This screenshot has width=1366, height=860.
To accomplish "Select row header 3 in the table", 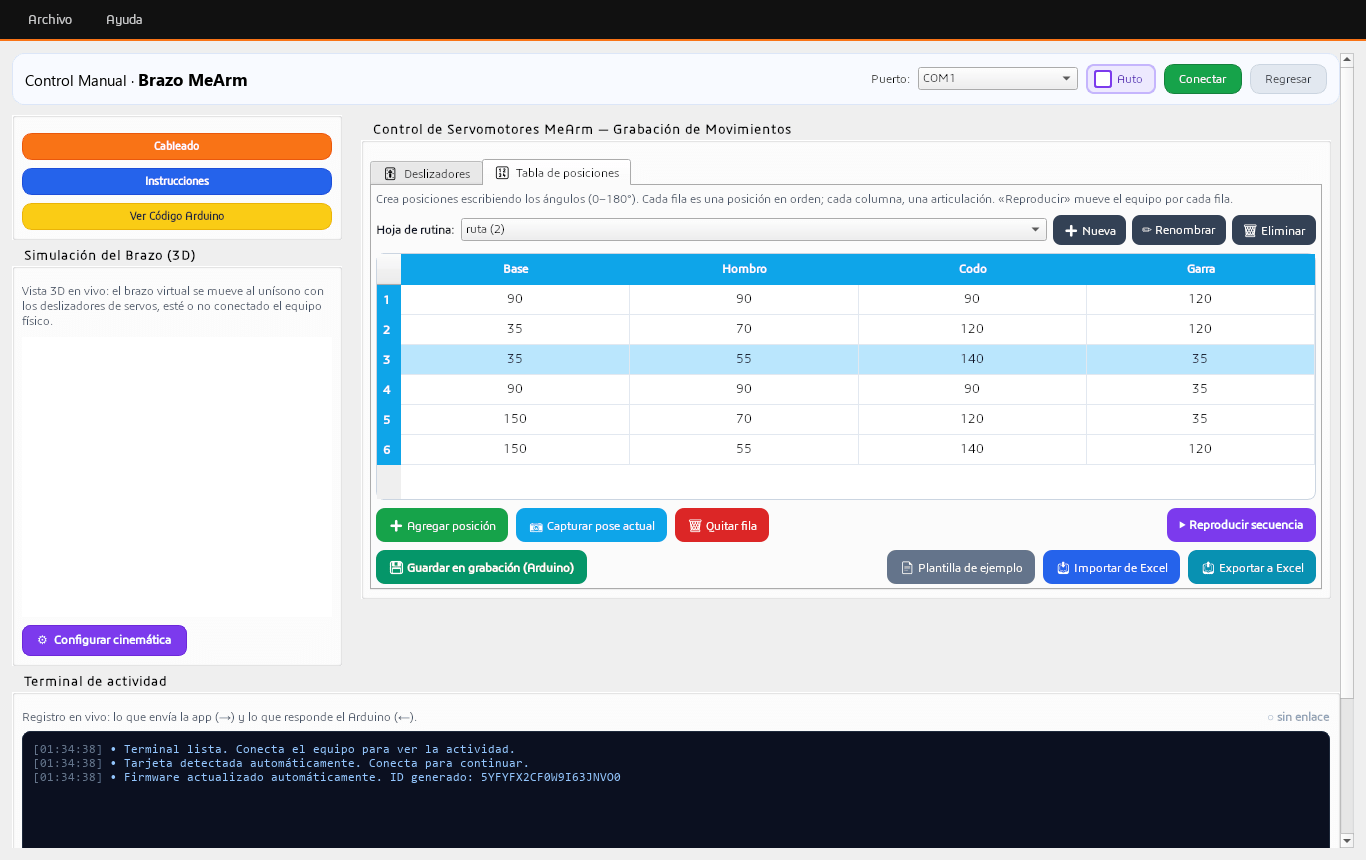I will pos(389,359).
